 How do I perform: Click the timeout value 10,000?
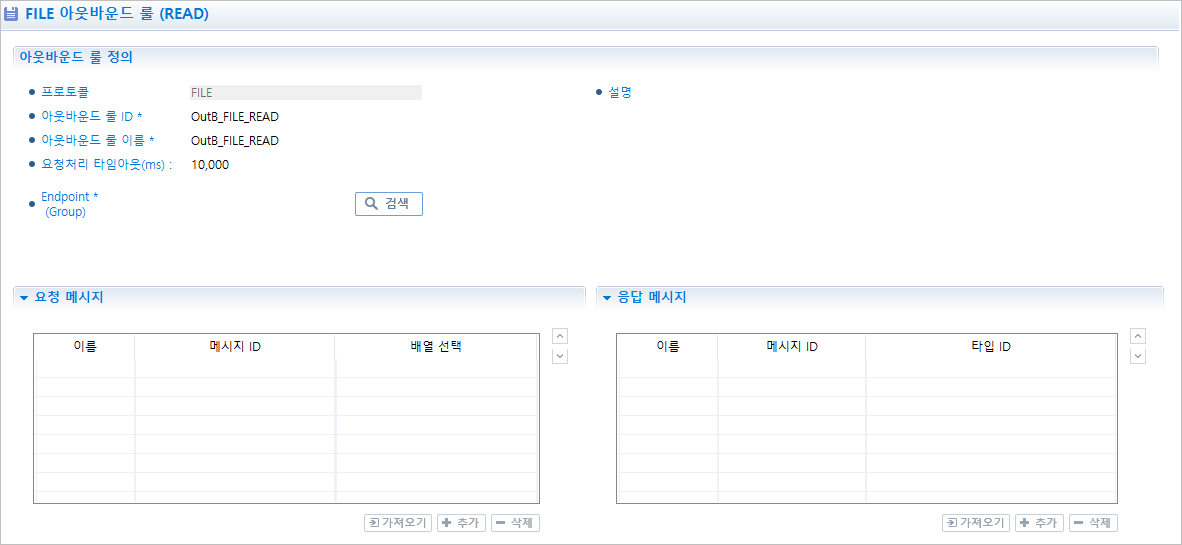point(210,164)
